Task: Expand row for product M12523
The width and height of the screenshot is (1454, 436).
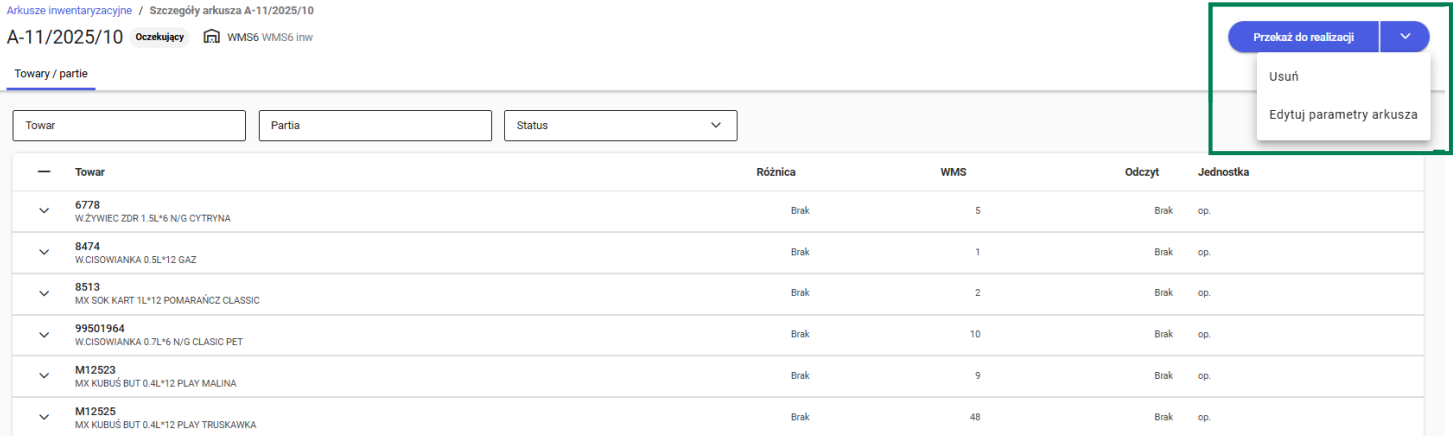Action: 44,375
